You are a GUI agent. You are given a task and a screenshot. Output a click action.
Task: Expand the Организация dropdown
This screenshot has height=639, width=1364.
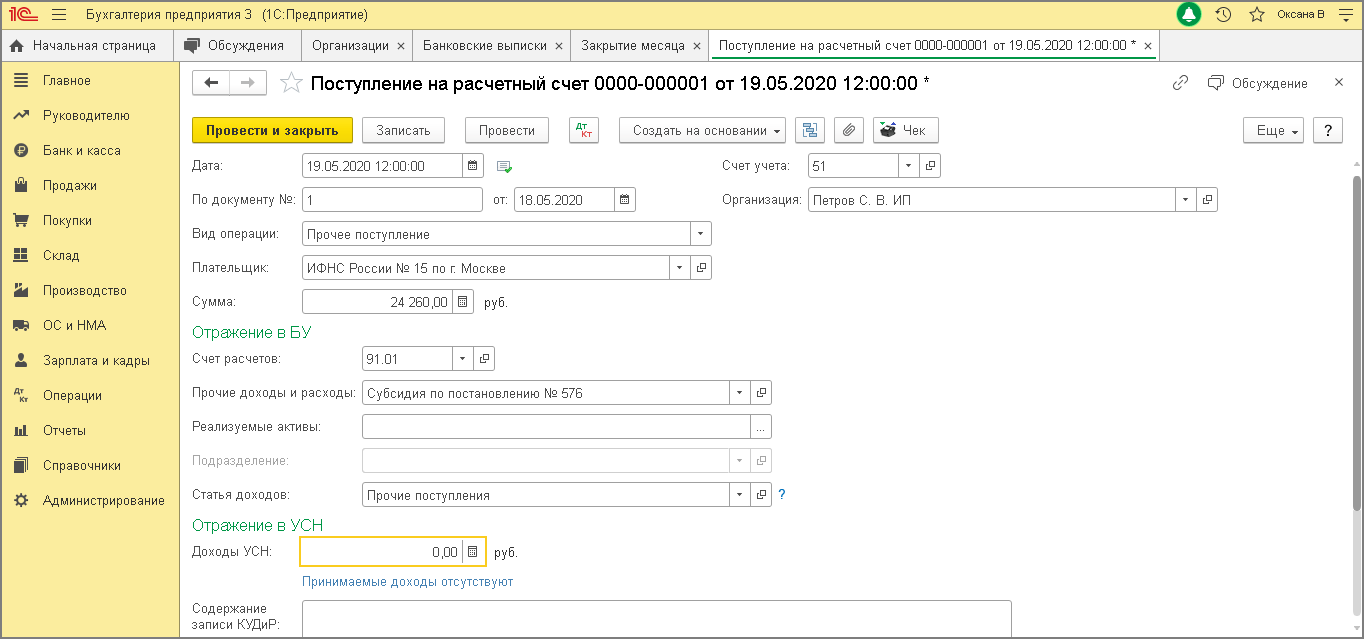1186,200
